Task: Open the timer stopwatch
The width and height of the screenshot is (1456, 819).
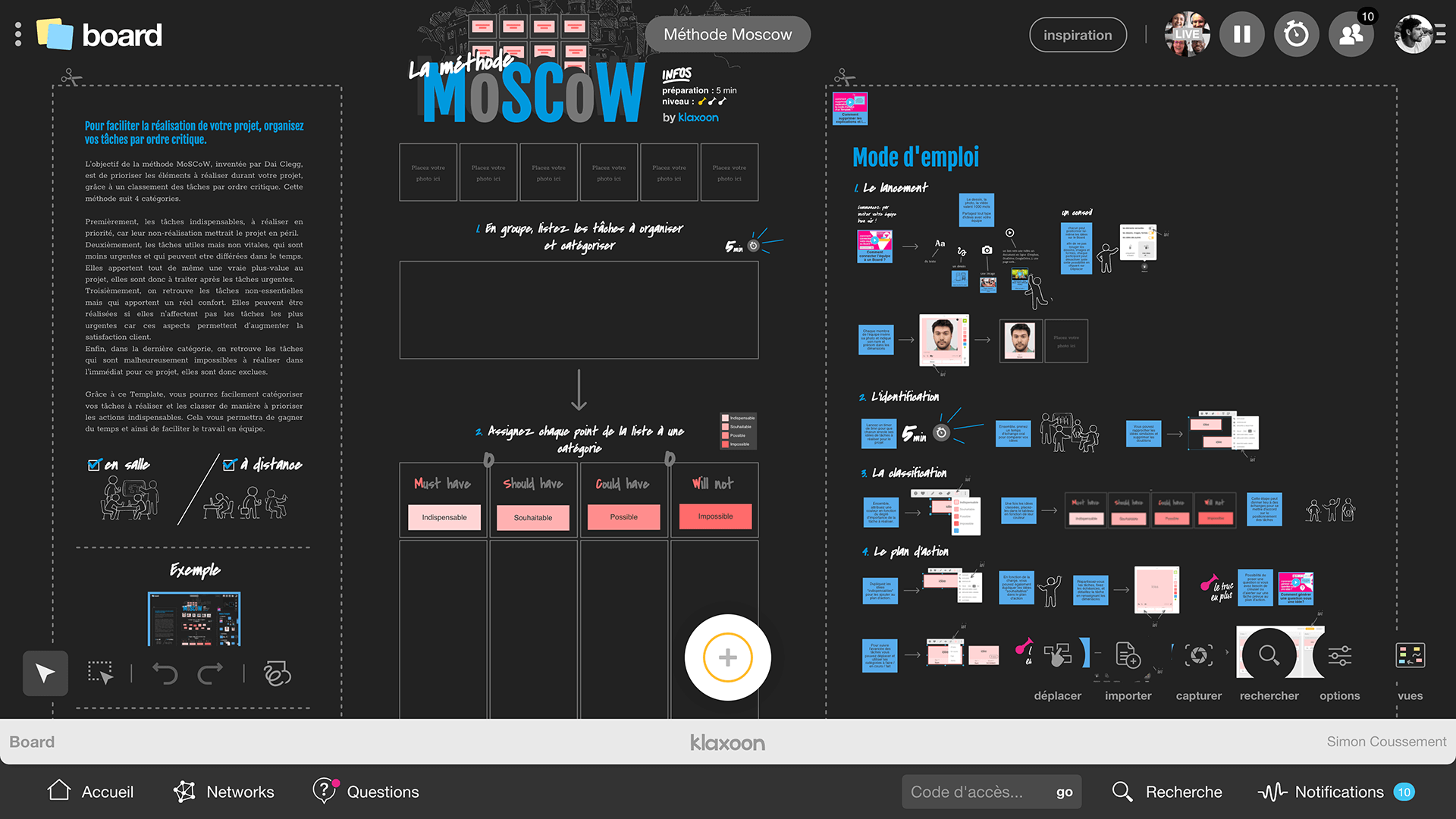Action: click(x=1296, y=35)
